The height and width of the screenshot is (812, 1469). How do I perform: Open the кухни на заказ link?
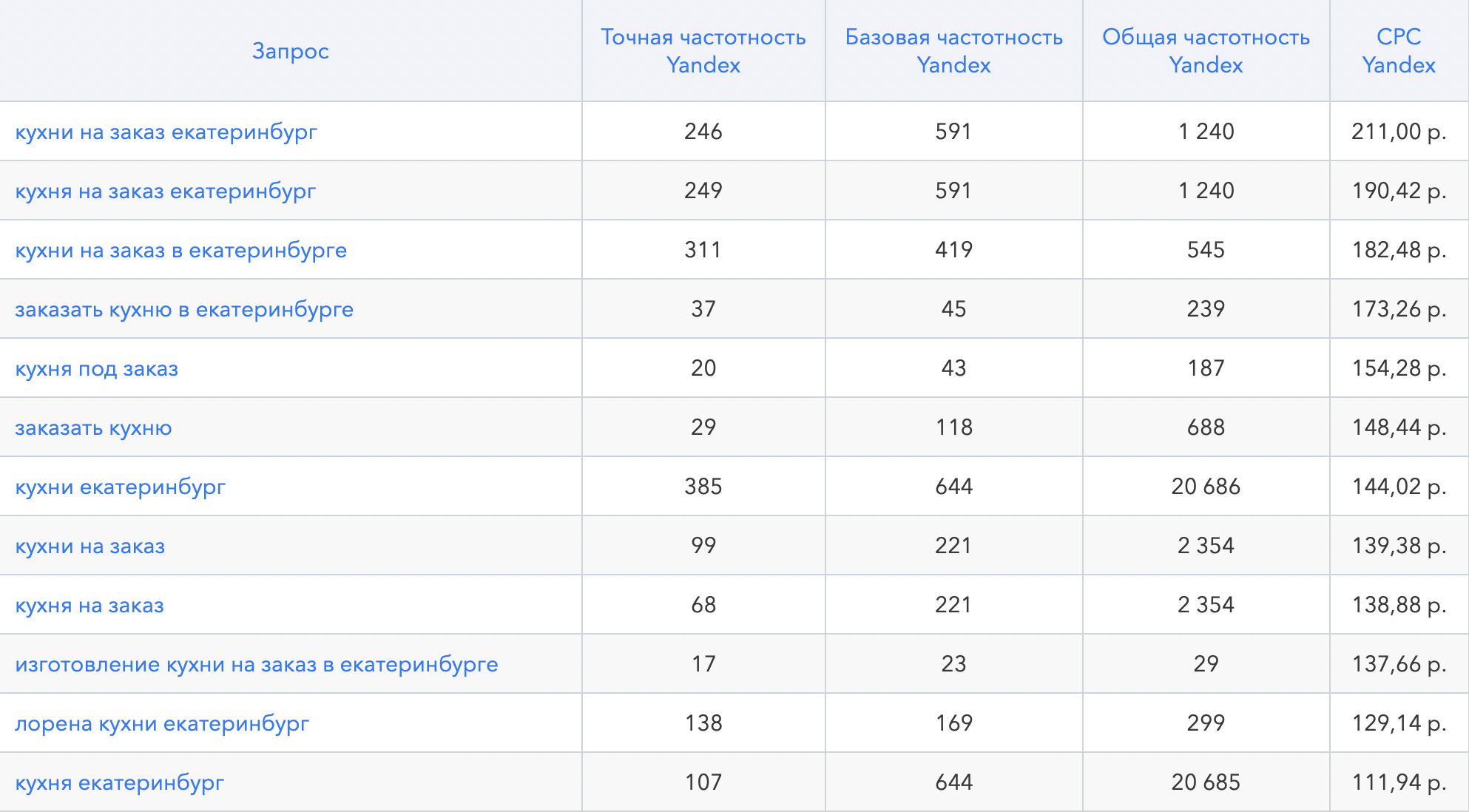90,546
